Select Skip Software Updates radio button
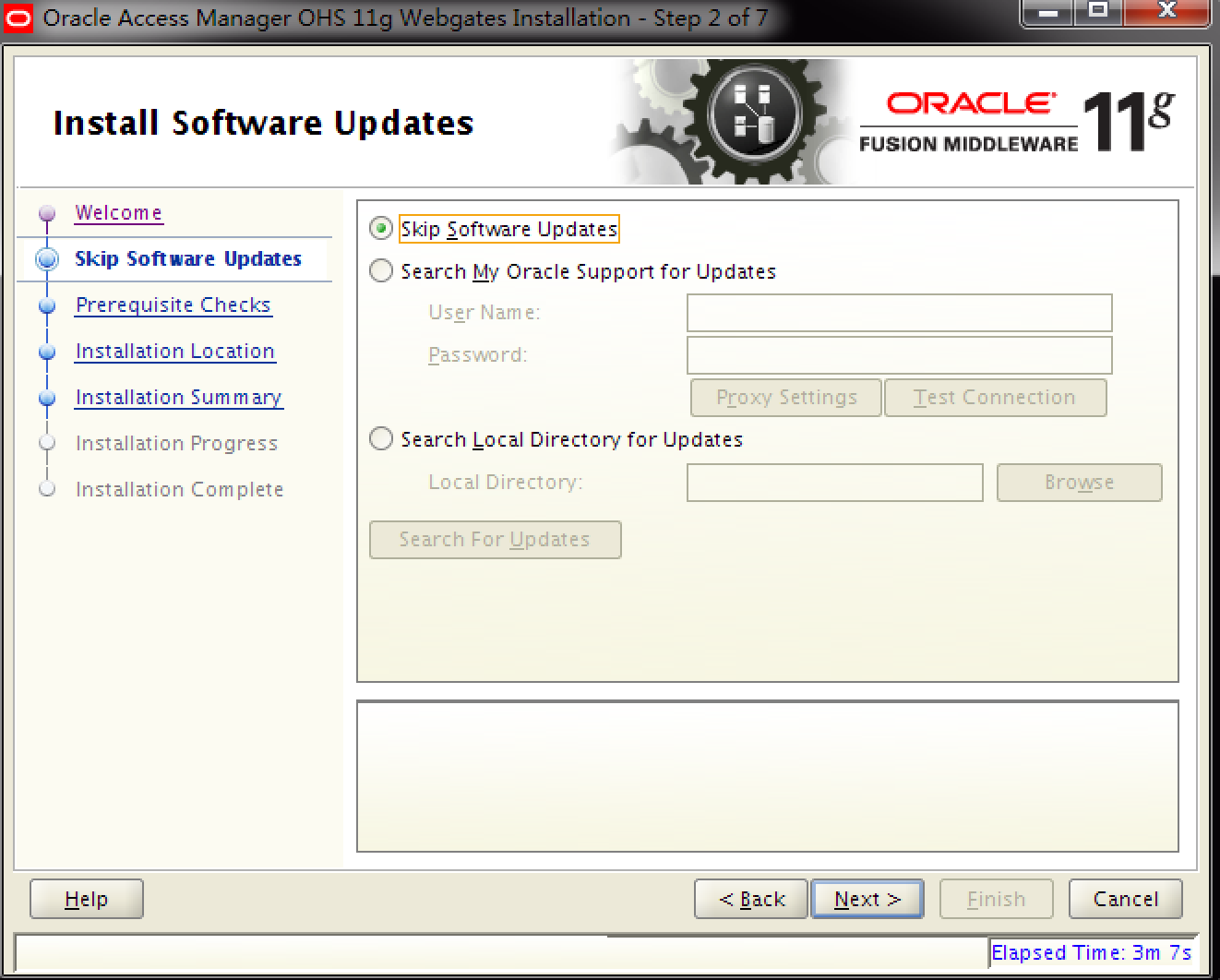Viewport: 1220px width, 980px height. [381, 229]
